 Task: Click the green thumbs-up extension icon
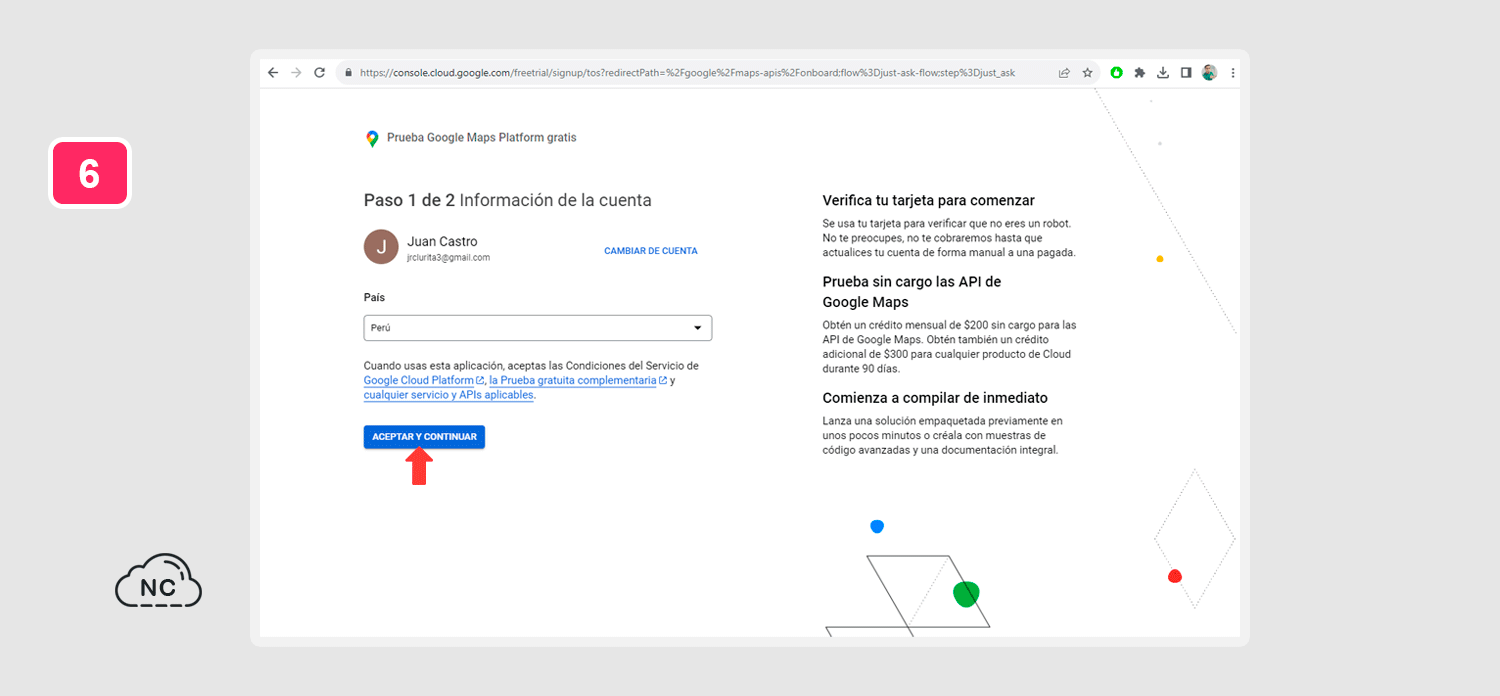pyautogui.click(x=1116, y=73)
